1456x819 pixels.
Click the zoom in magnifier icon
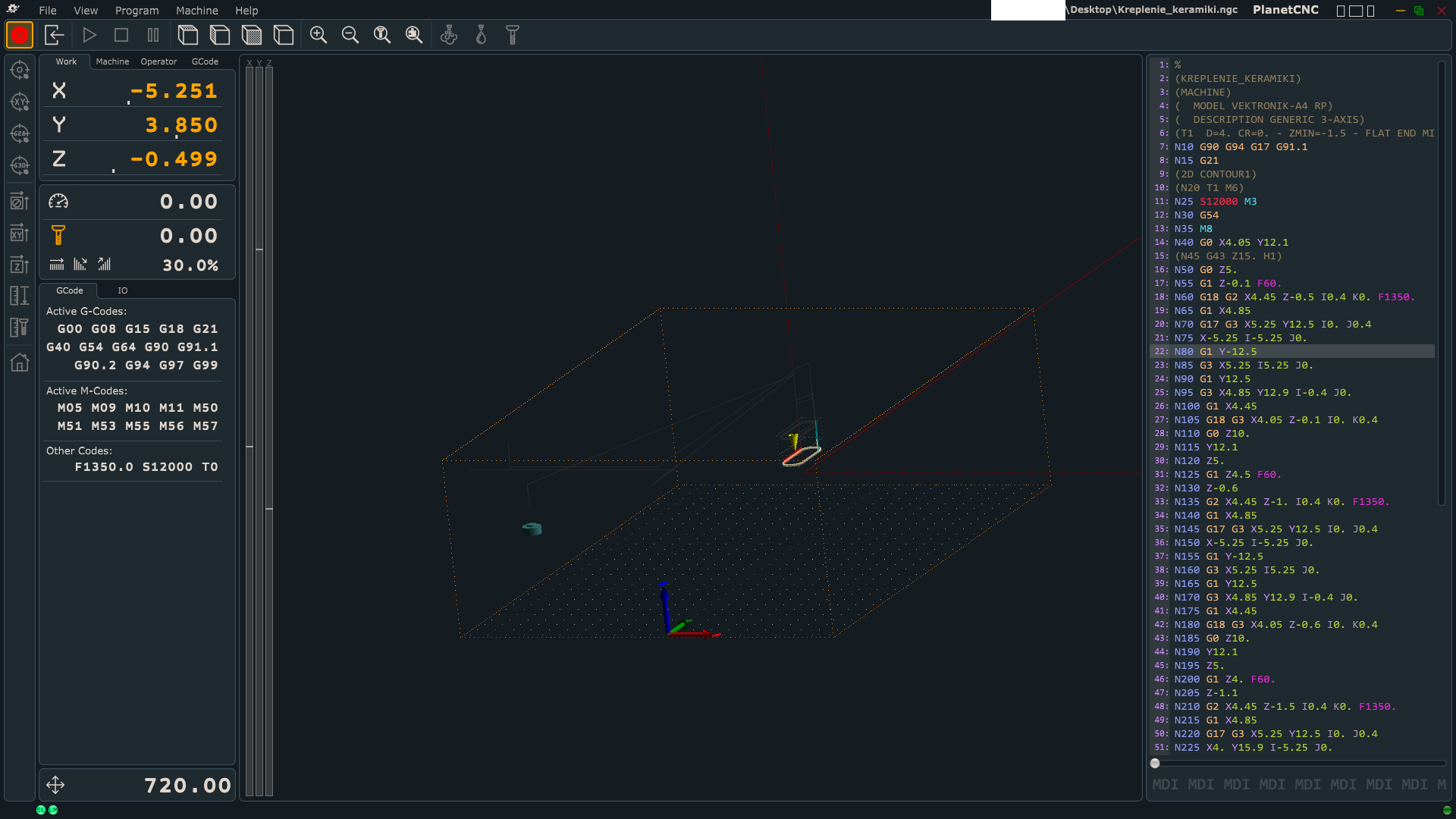pyautogui.click(x=318, y=35)
